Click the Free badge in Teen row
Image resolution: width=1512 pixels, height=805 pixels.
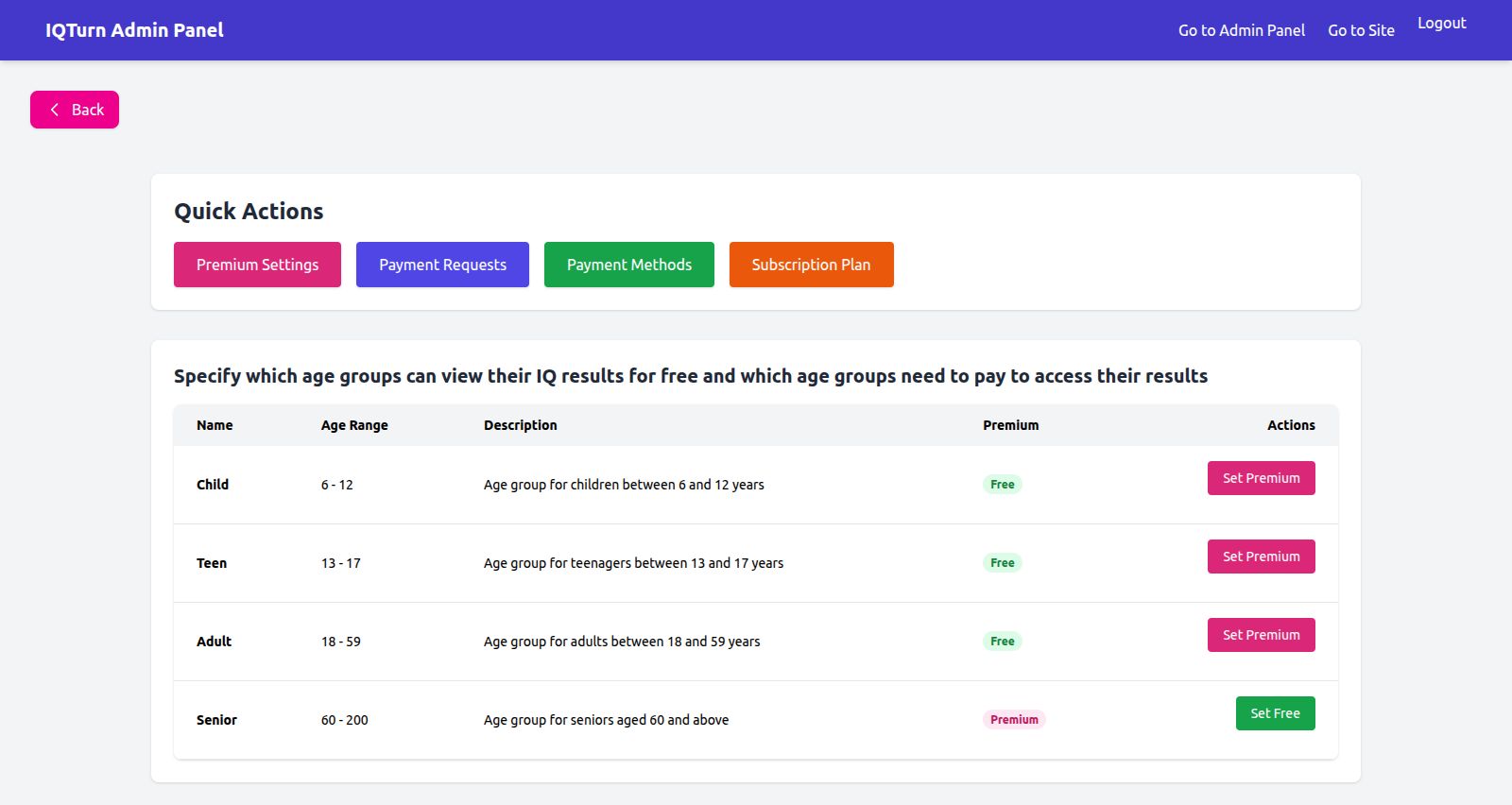[1002, 563]
